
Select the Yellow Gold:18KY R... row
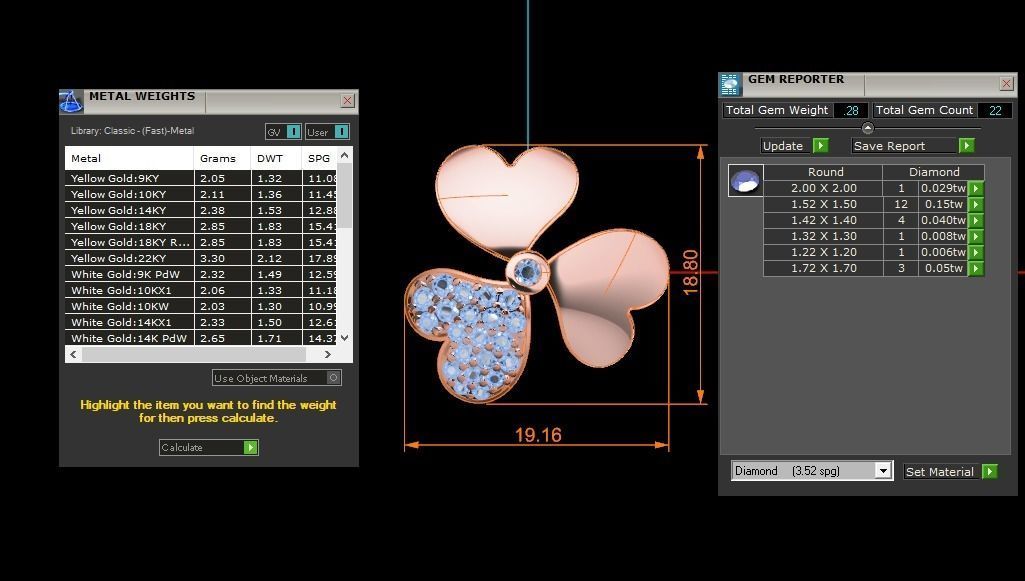[x=201, y=242]
